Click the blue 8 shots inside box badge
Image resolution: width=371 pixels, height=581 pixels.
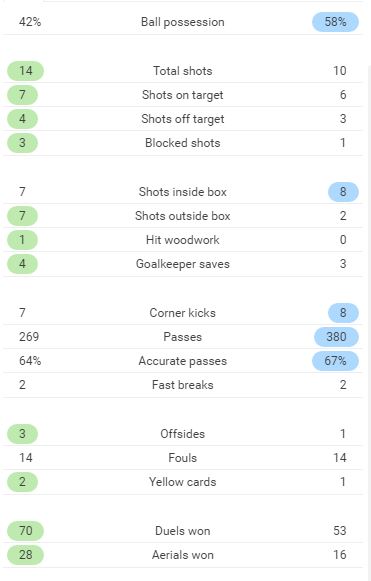(x=343, y=192)
